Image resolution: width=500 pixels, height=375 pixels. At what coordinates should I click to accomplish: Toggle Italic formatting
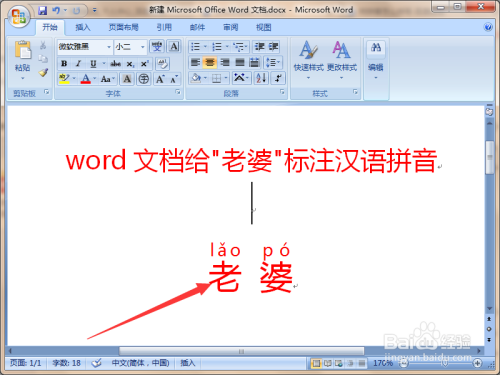(78, 63)
